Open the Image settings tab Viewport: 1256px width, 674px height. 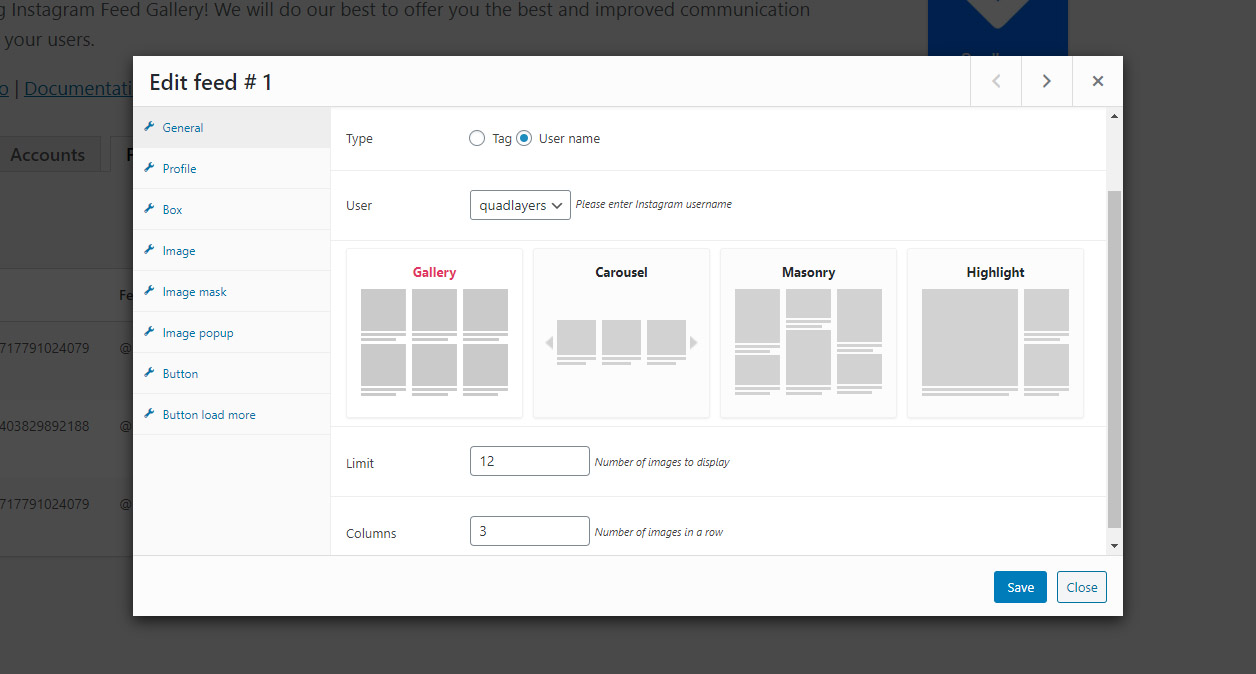point(232,251)
